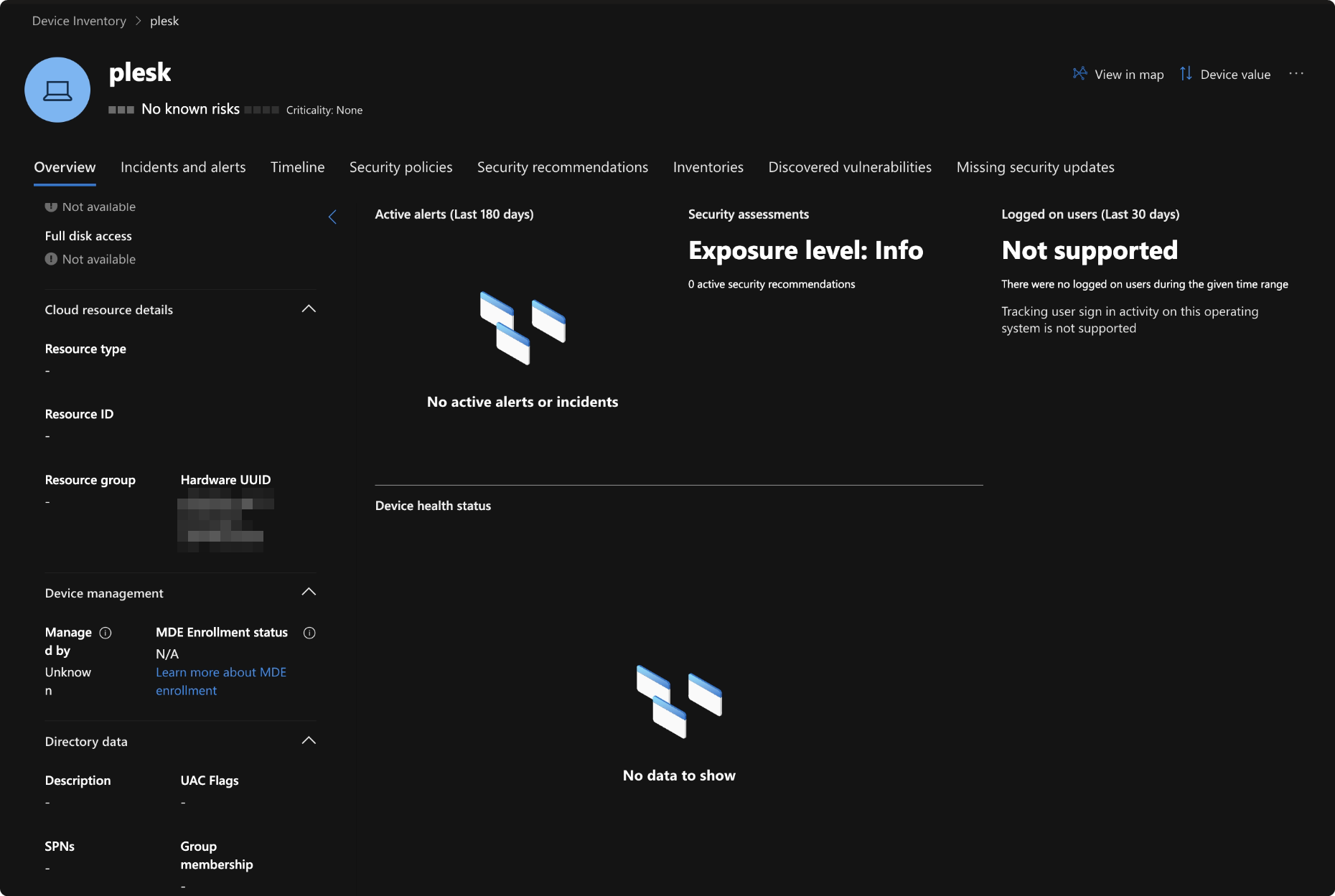Click the Not available warning icon
The width and height of the screenshot is (1335, 896).
click(50, 206)
